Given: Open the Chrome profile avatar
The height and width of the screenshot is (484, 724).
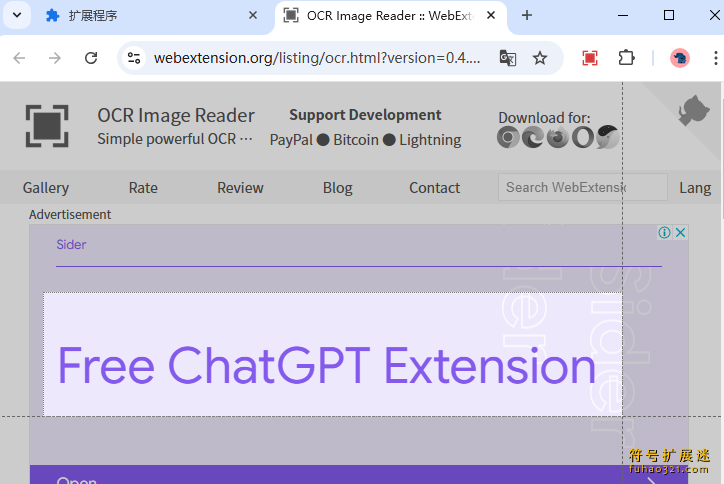Looking at the screenshot, I should tap(680, 58).
